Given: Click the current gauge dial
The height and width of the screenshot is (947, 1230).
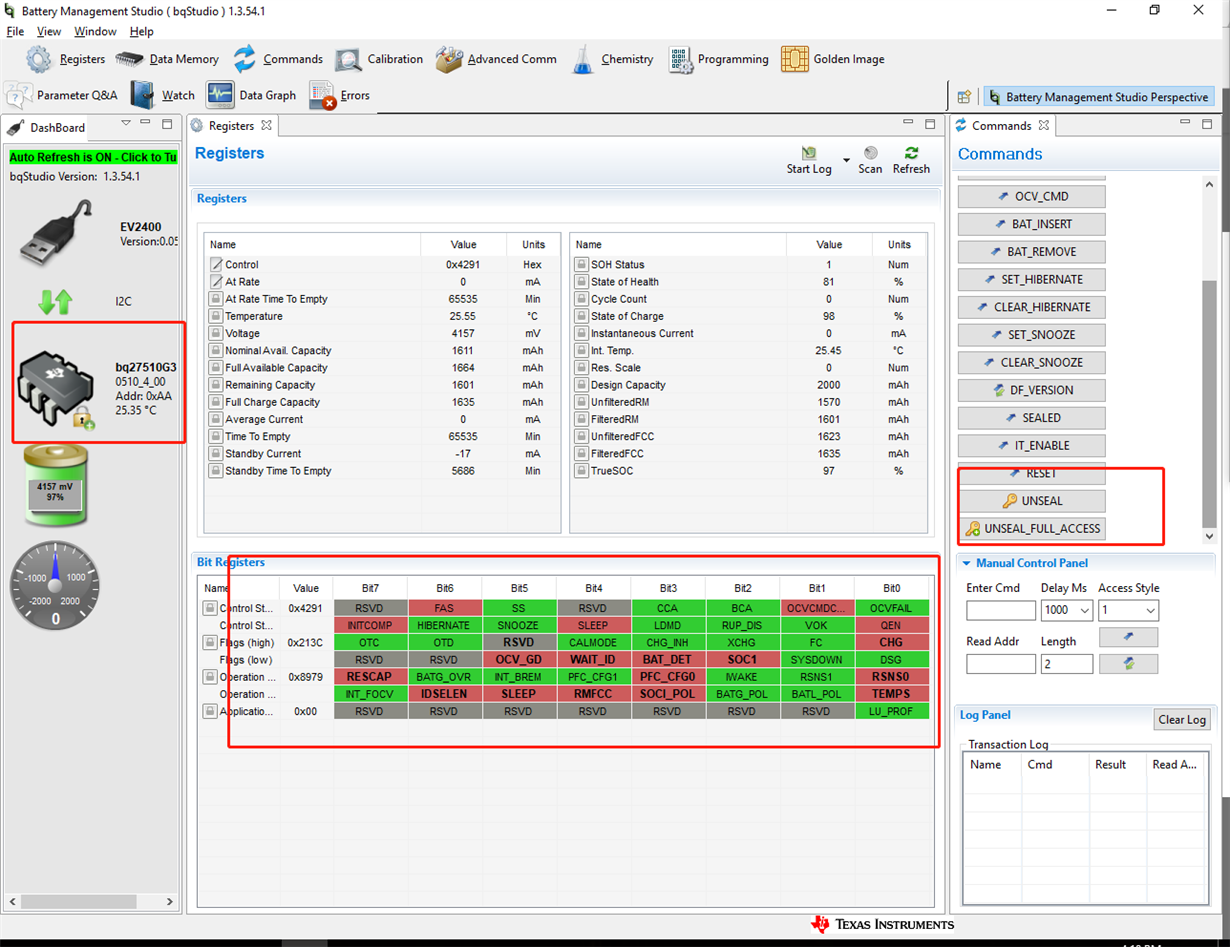Looking at the screenshot, I should [x=55, y=586].
